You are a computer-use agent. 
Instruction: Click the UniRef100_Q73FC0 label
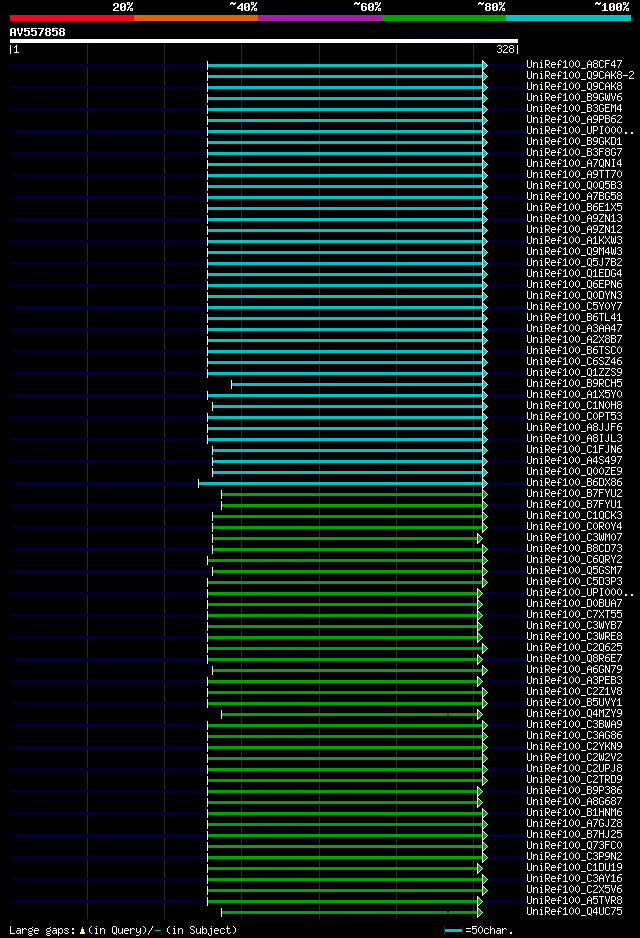(574, 846)
